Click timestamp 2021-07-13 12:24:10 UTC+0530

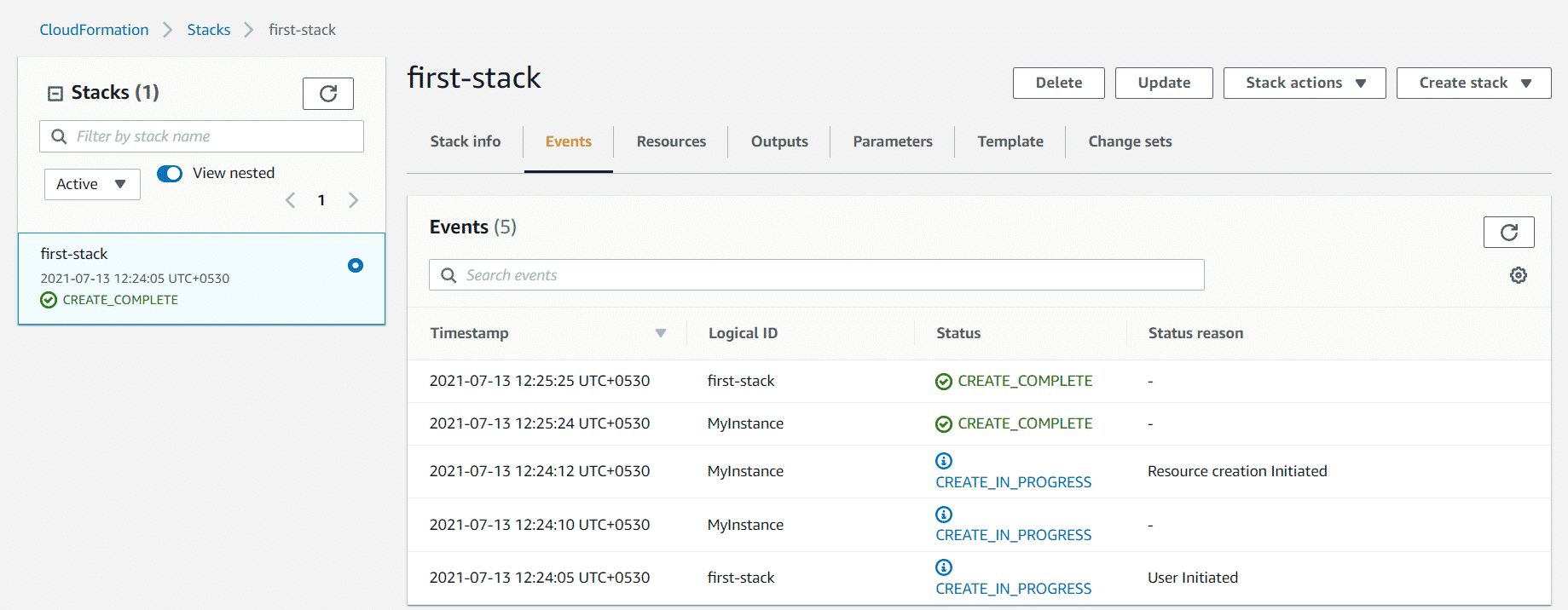(x=540, y=525)
